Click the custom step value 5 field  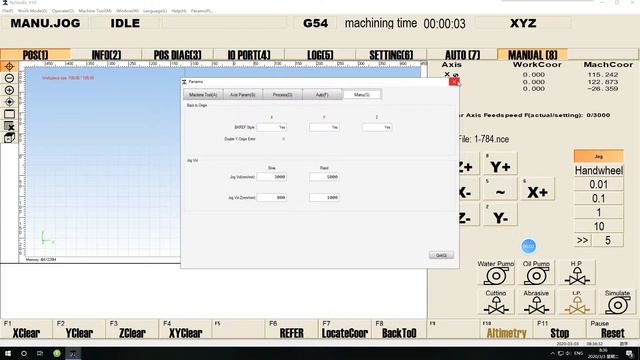point(608,240)
